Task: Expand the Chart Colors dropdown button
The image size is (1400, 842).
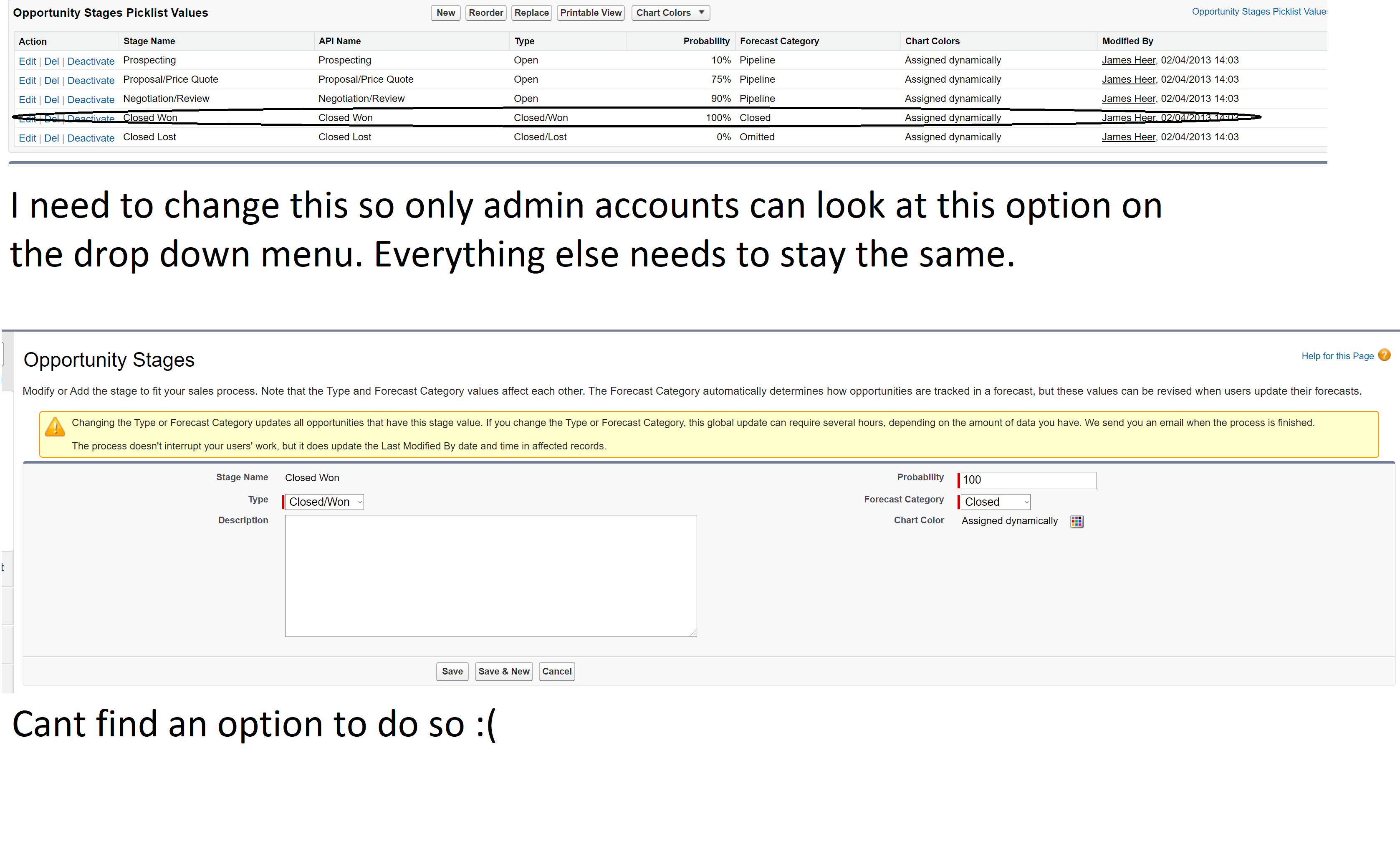Action: coord(670,13)
